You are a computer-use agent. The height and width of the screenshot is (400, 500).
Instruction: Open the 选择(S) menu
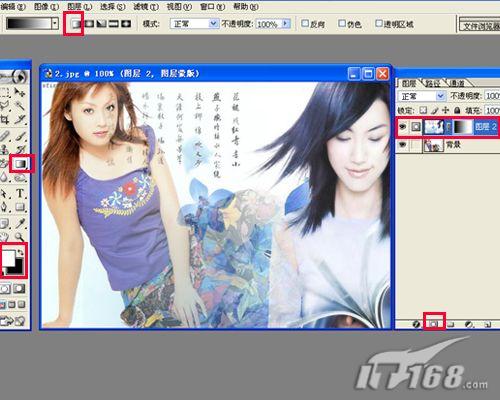tap(113, 7)
